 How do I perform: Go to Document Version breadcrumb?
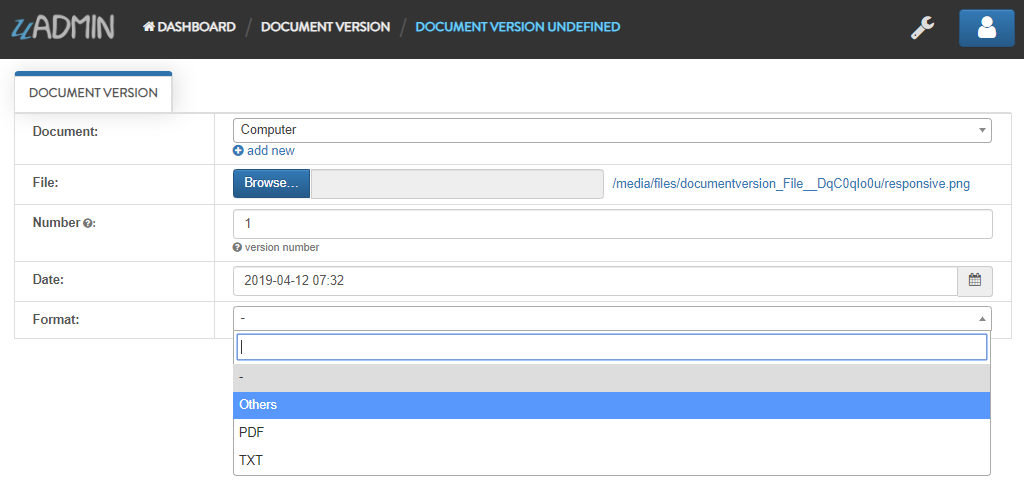(x=325, y=27)
